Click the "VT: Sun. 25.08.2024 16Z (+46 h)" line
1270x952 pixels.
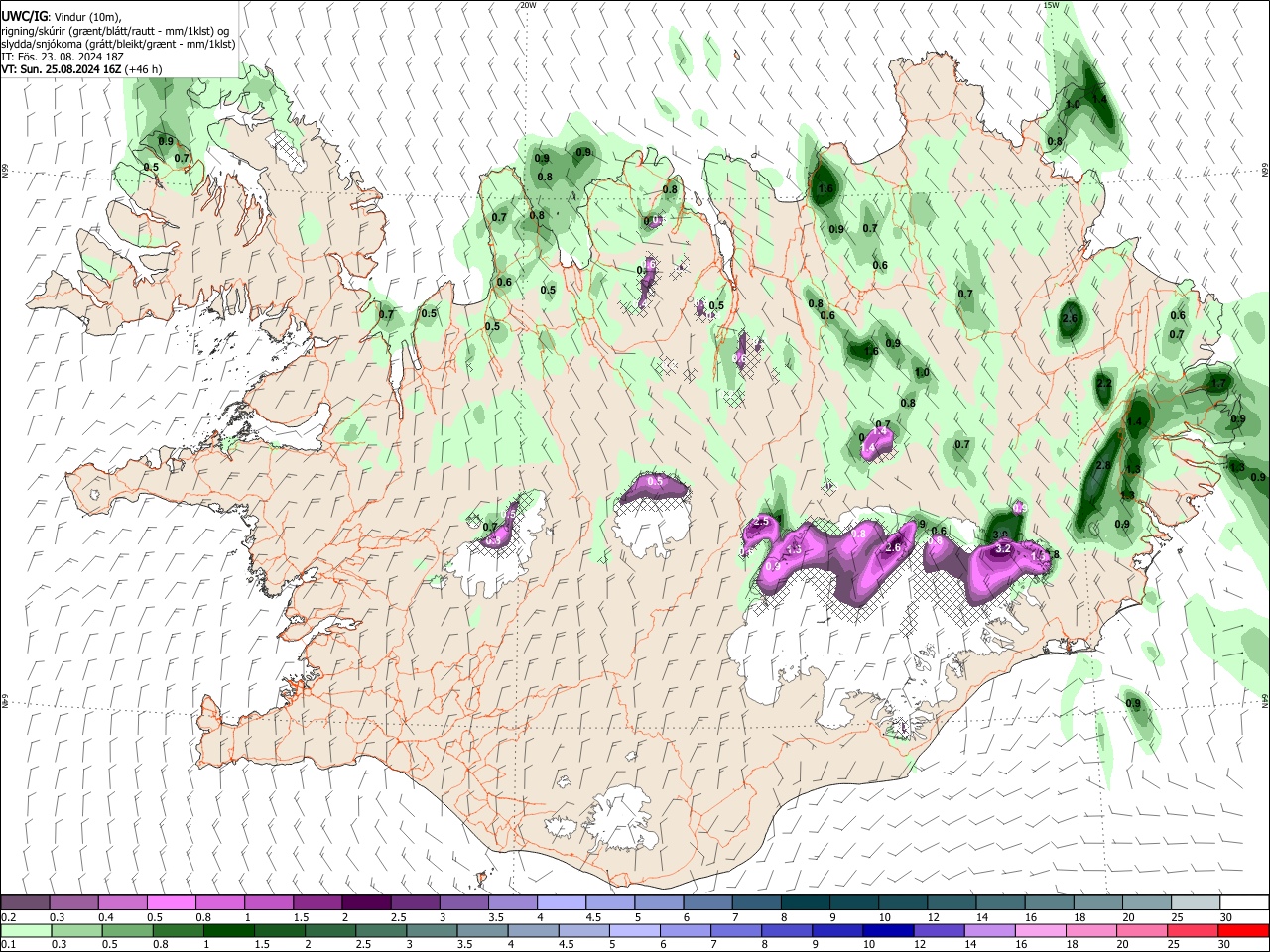pyautogui.click(x=81, y=69)
